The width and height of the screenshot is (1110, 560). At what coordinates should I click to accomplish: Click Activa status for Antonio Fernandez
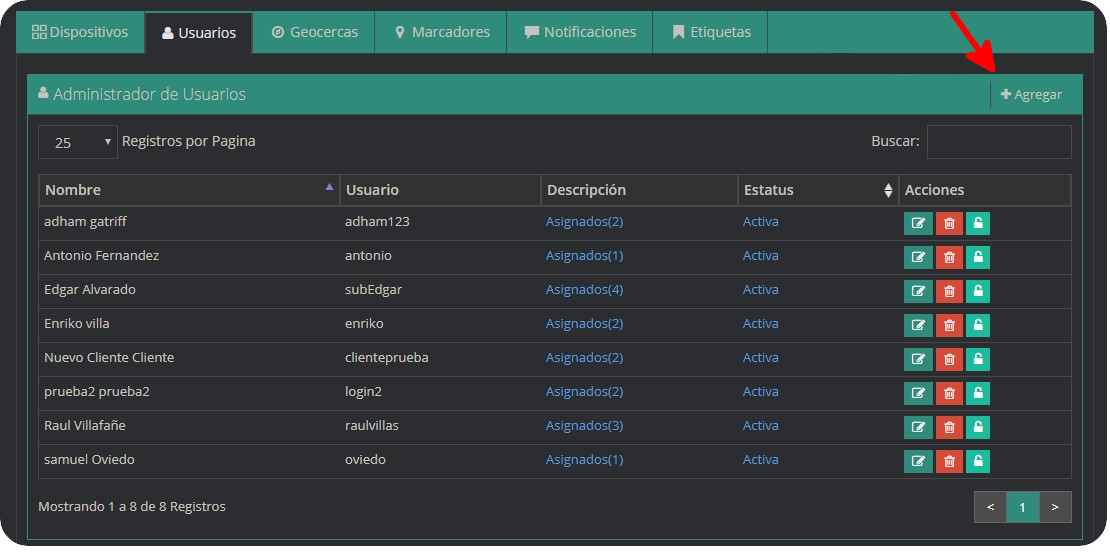tap(760, 256)
